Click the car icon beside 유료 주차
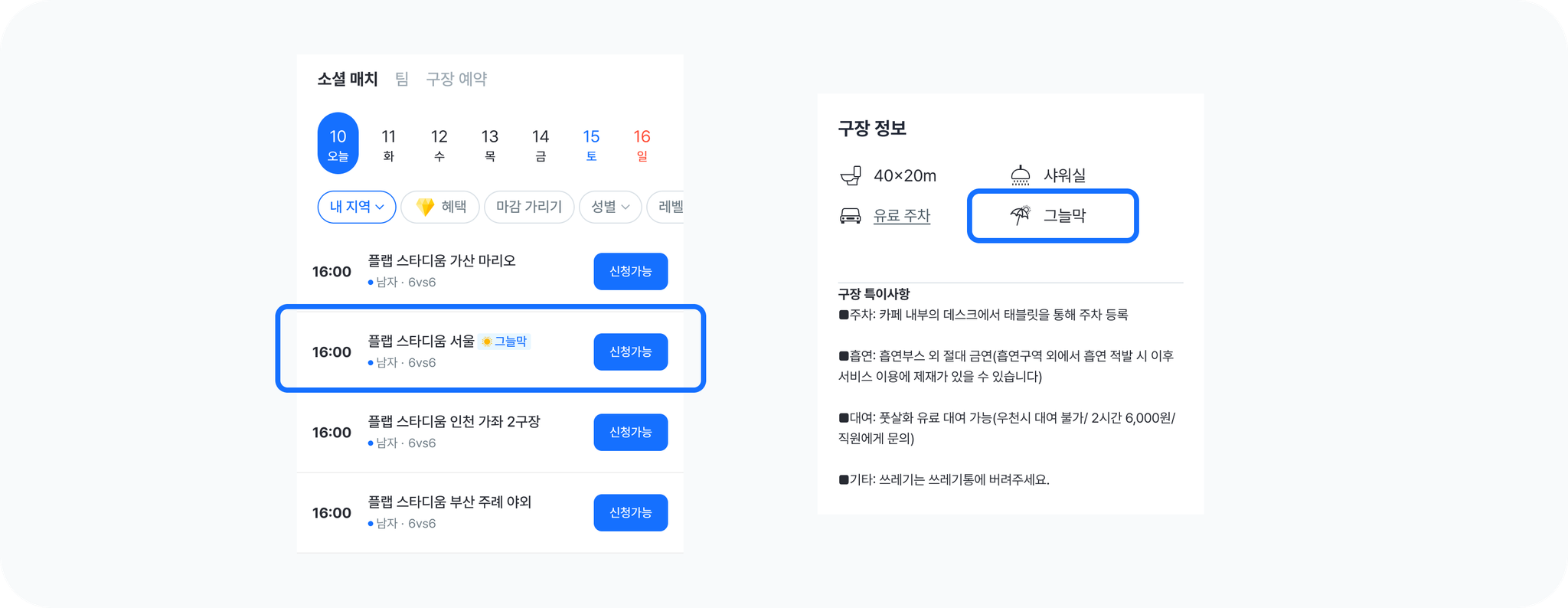Screen dimensions: 1568x608 click(x=851, y=216)
